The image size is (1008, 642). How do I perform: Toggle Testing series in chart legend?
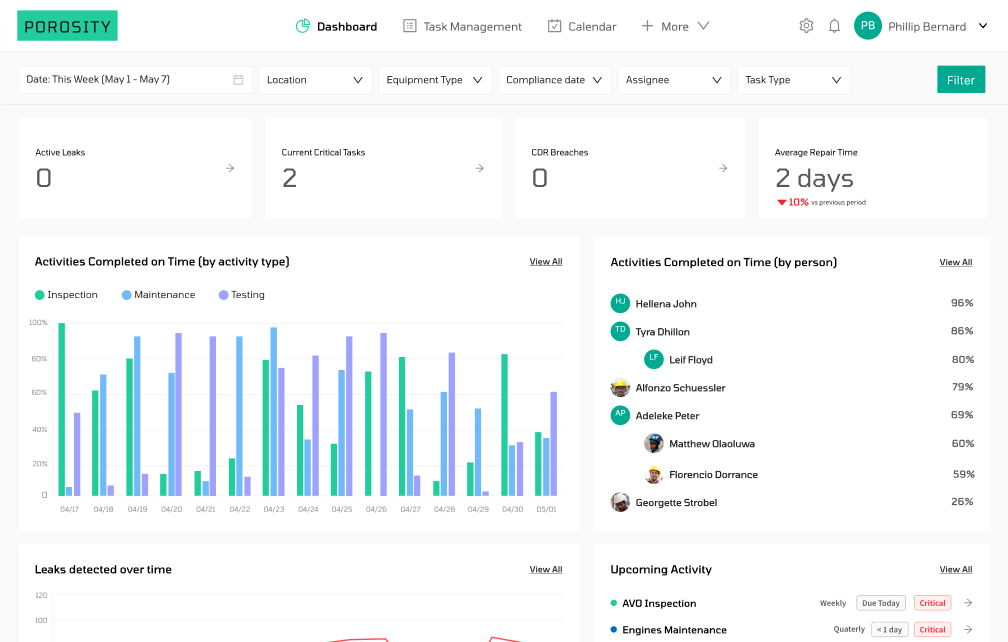click(x=242, y=295)
